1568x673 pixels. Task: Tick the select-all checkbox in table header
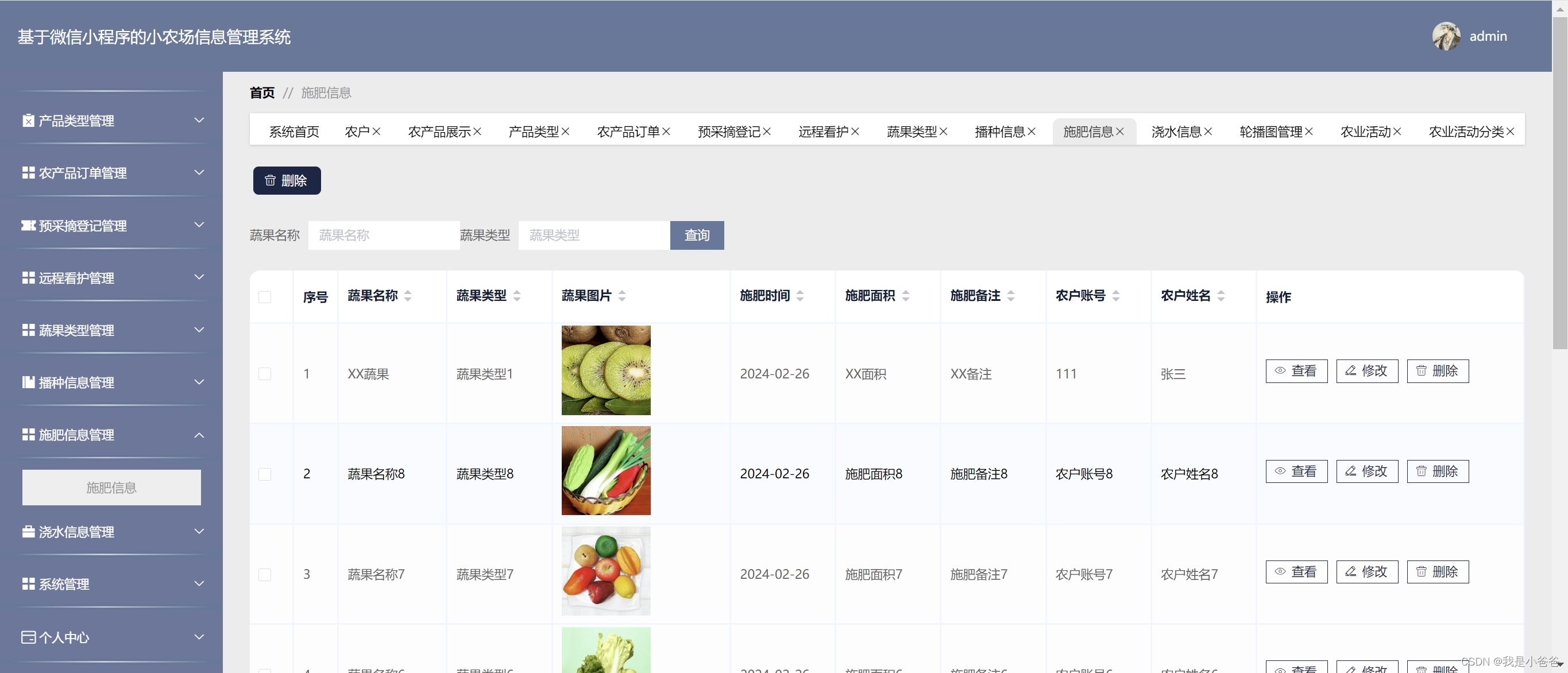265,297
